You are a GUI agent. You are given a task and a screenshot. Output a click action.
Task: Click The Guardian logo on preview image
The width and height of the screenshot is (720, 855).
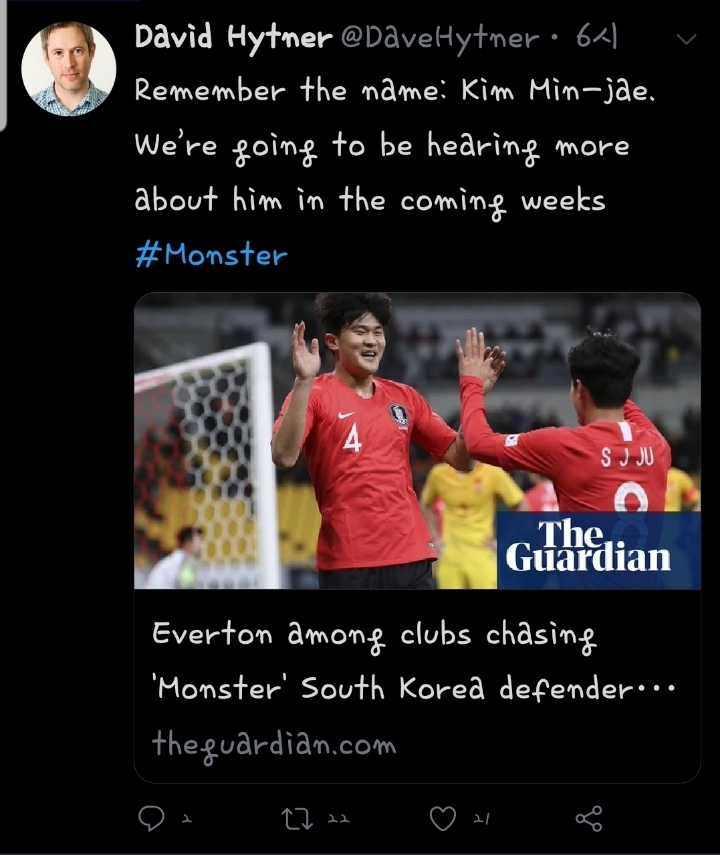(598, 550)
